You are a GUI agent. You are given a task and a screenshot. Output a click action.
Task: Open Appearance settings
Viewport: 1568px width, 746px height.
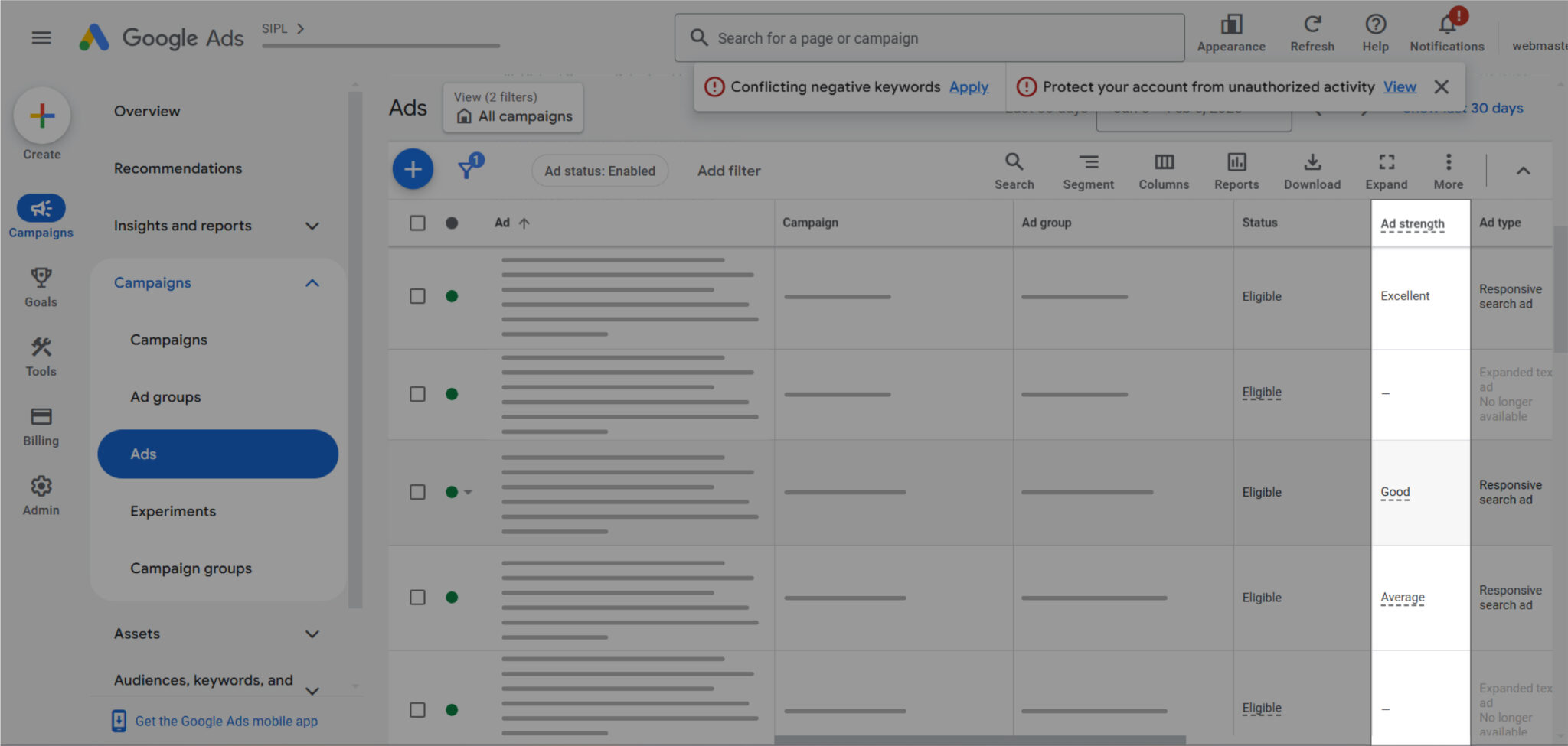click(1231, 34)
